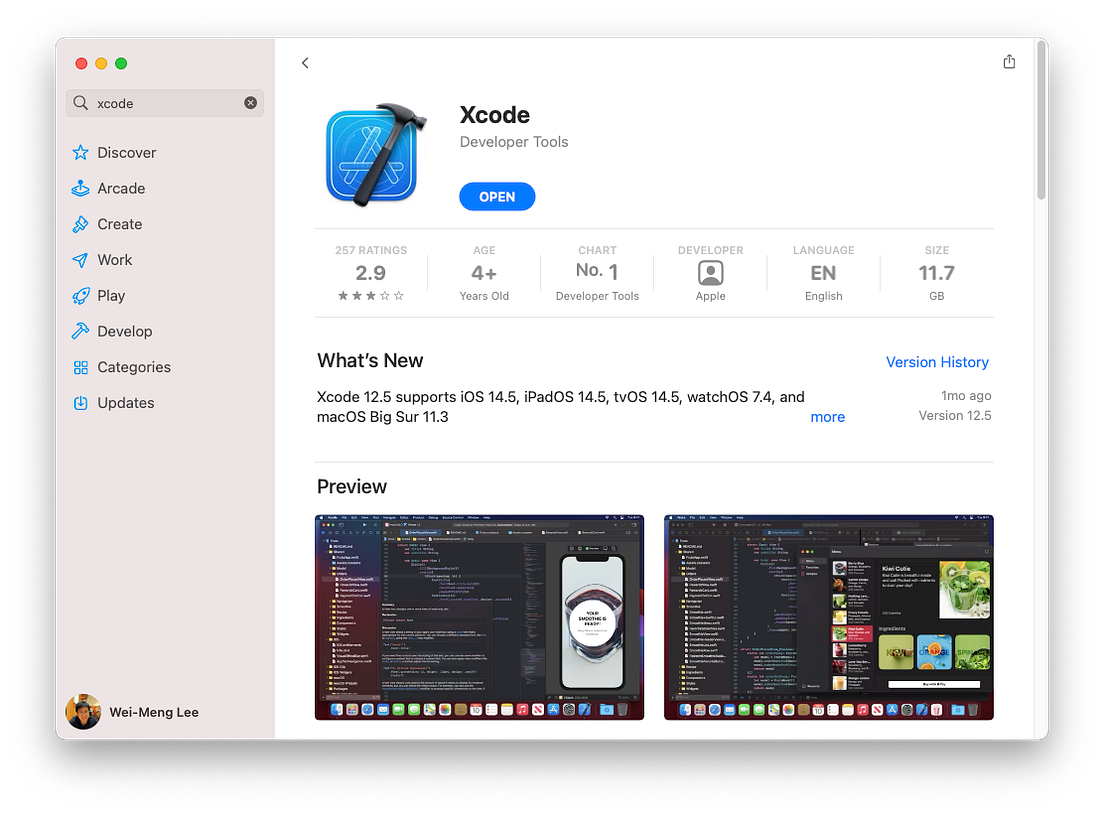Viewport: 1104px width, 813px height.
Task: Click the Version 12.5 label
Action: (955, 415)
